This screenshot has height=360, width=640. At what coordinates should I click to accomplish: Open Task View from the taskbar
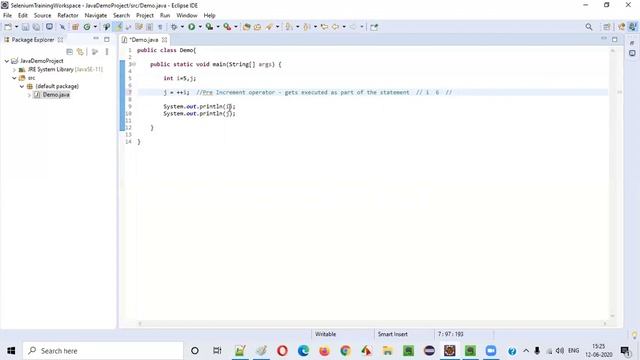(217, 351)
